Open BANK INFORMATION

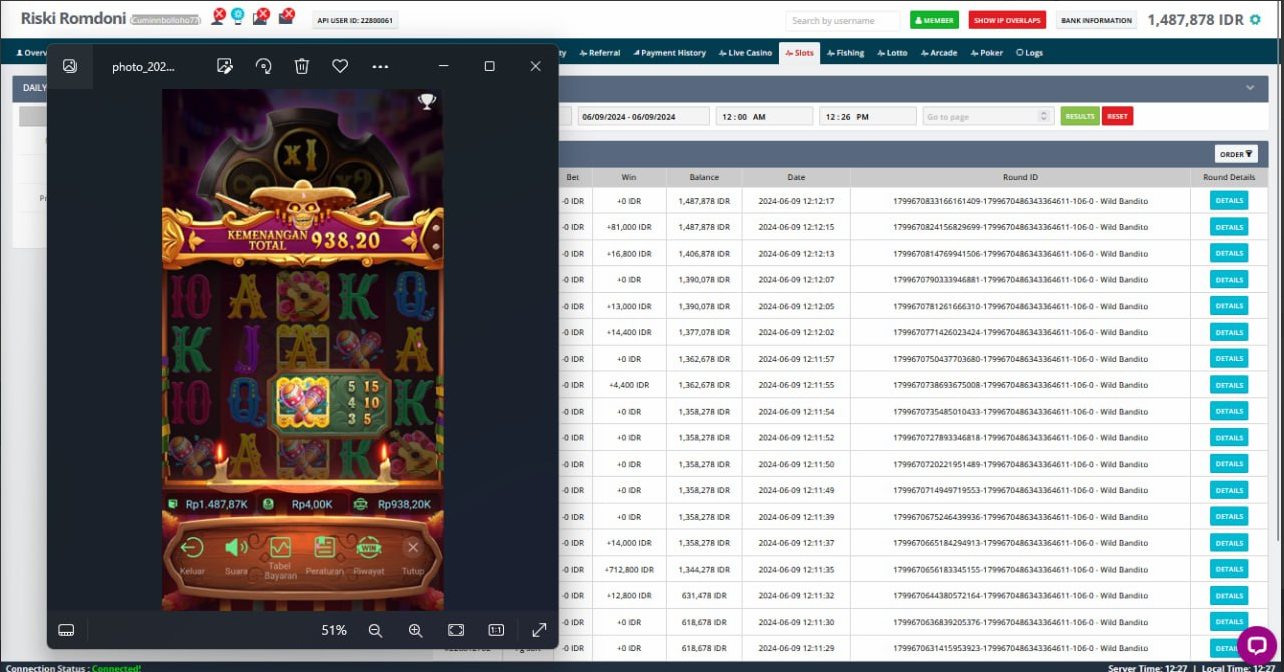pos(1096,20)
